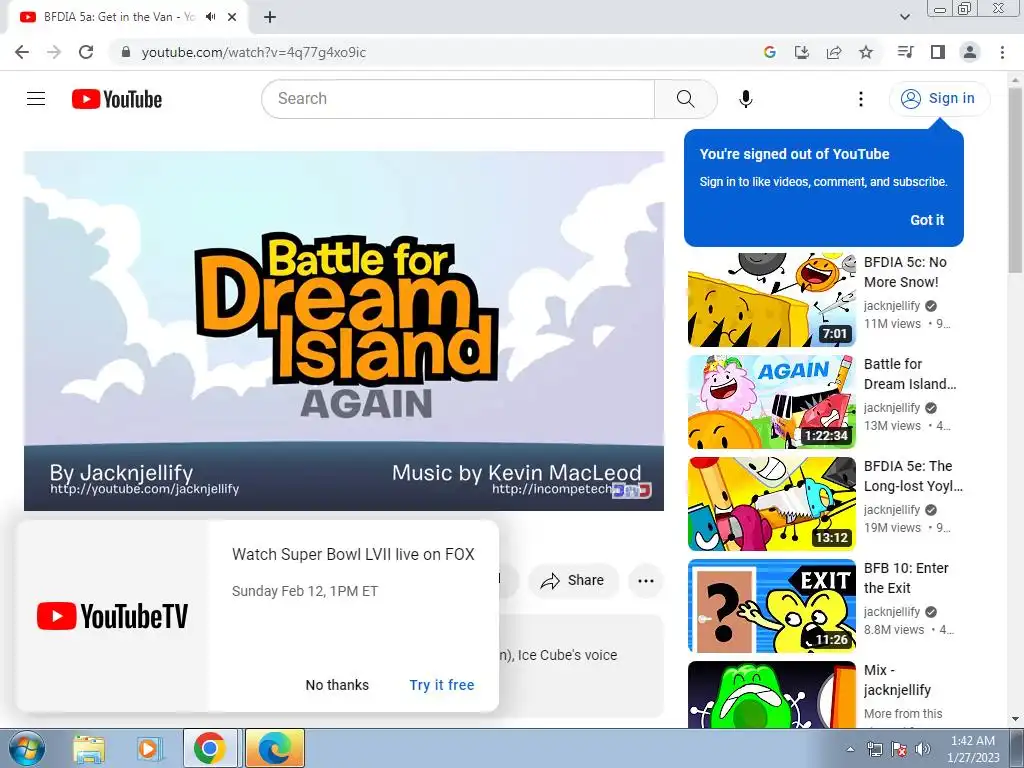This screenshot has height=768, width=1024.
Task: Mute the tab via the speaker icon
Action: tap(210, 17)
